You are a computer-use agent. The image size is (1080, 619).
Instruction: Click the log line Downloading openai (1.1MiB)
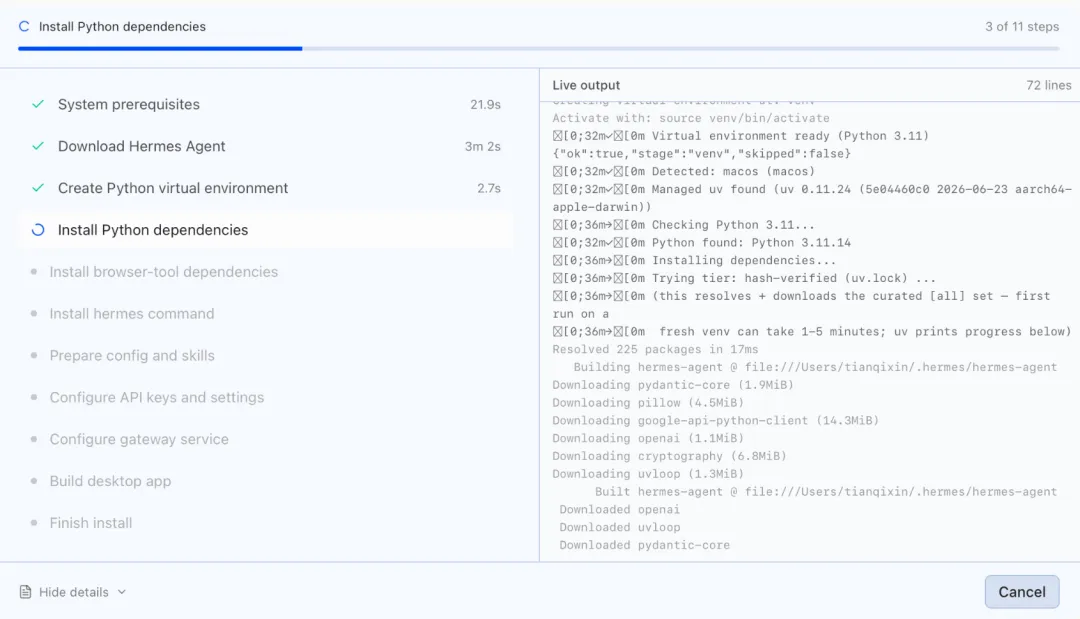pos(648,439)
